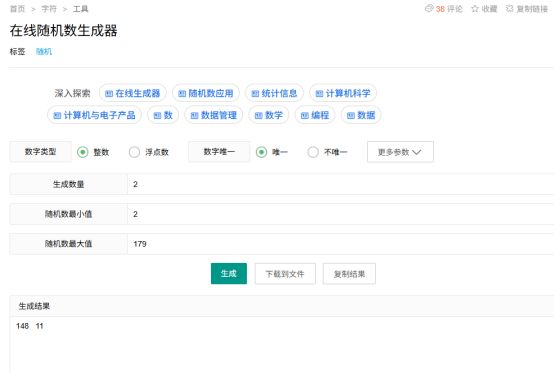Click the star favorite icon
The height and width of the screenshot is (374, 554).
pyautogui.click(x=475, y=9)
